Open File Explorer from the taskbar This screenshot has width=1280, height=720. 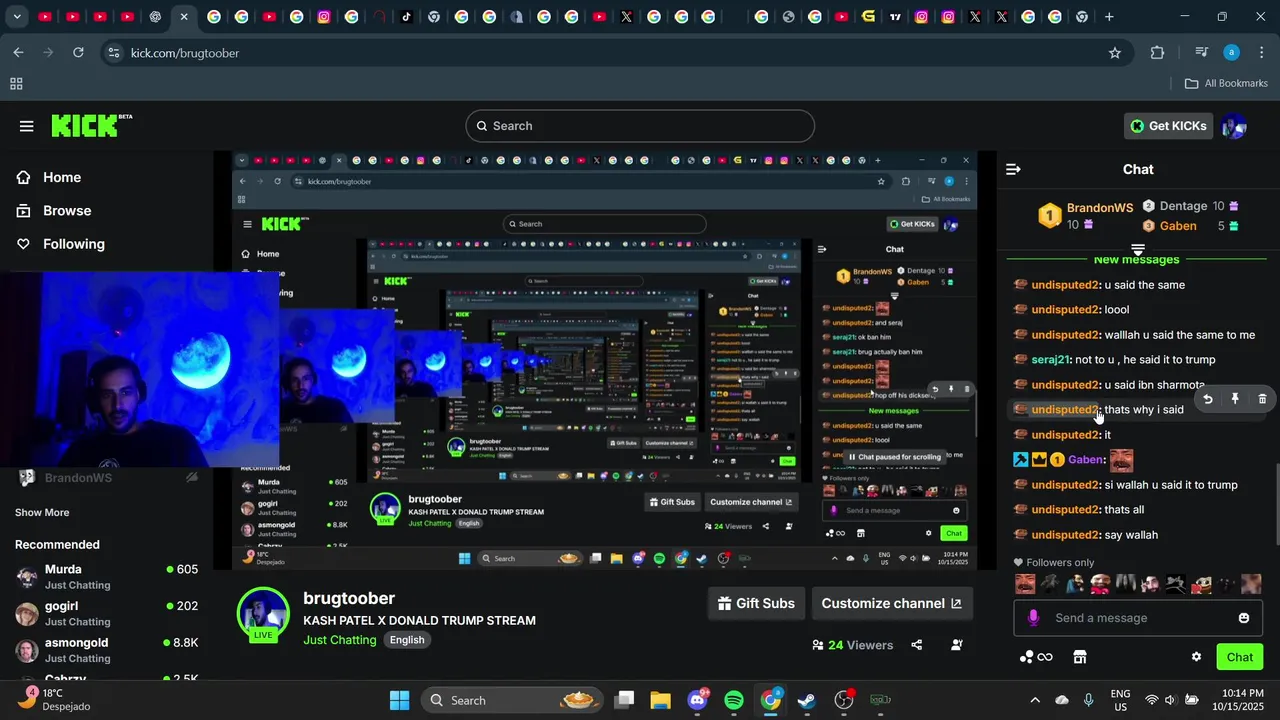pyautogui.click(x=661, y=700)
